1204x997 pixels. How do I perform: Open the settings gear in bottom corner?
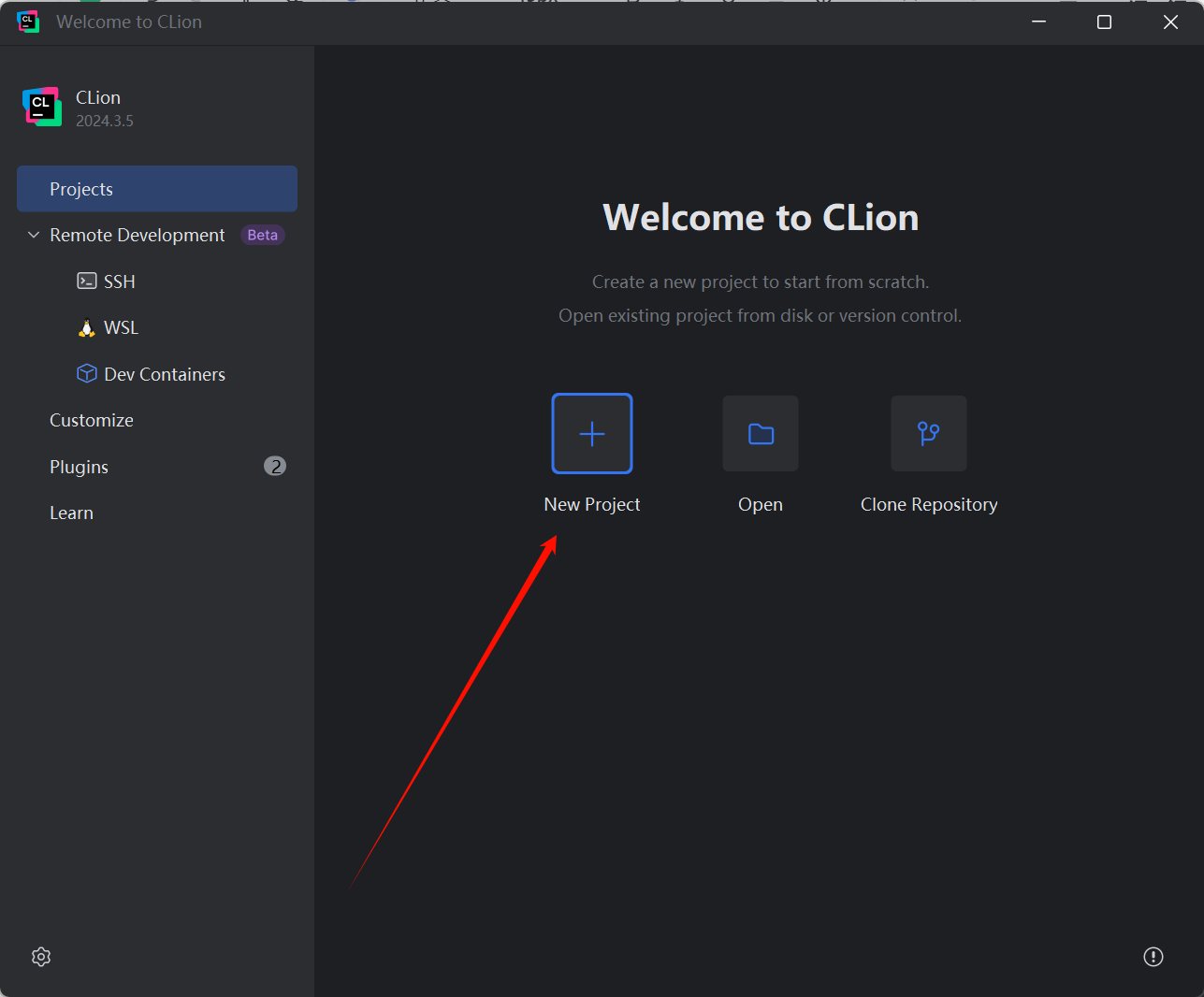coord(40,956)
